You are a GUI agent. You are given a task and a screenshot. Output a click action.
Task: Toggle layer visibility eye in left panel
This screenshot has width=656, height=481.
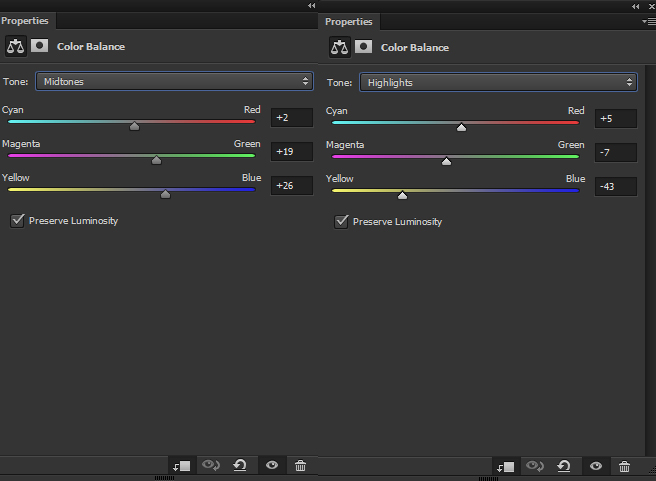pyautogui.click(x=271, y=465)
